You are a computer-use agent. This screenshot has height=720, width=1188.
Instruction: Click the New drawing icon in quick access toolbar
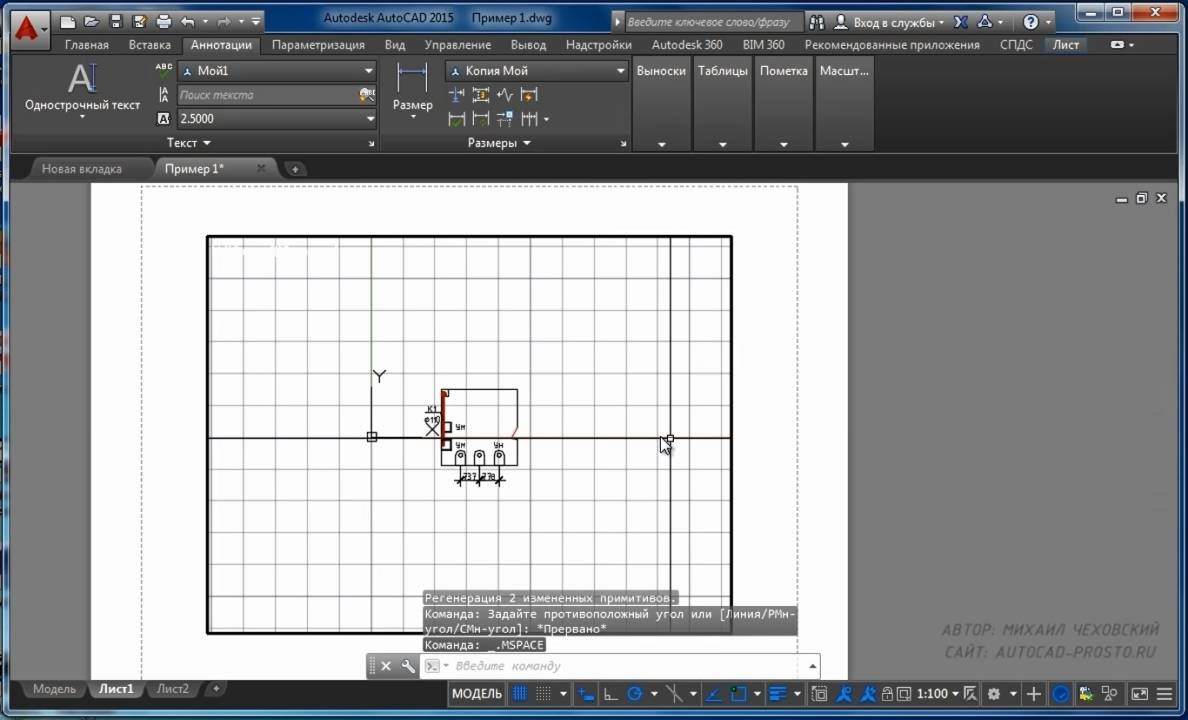(x=67, y=22)
